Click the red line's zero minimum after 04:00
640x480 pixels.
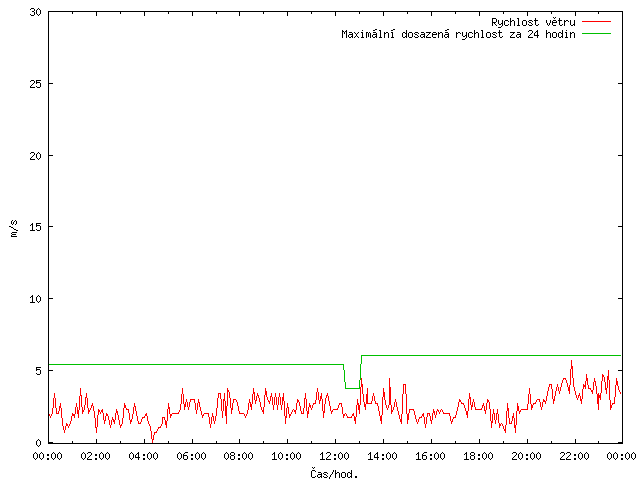[x=153, y=441]
